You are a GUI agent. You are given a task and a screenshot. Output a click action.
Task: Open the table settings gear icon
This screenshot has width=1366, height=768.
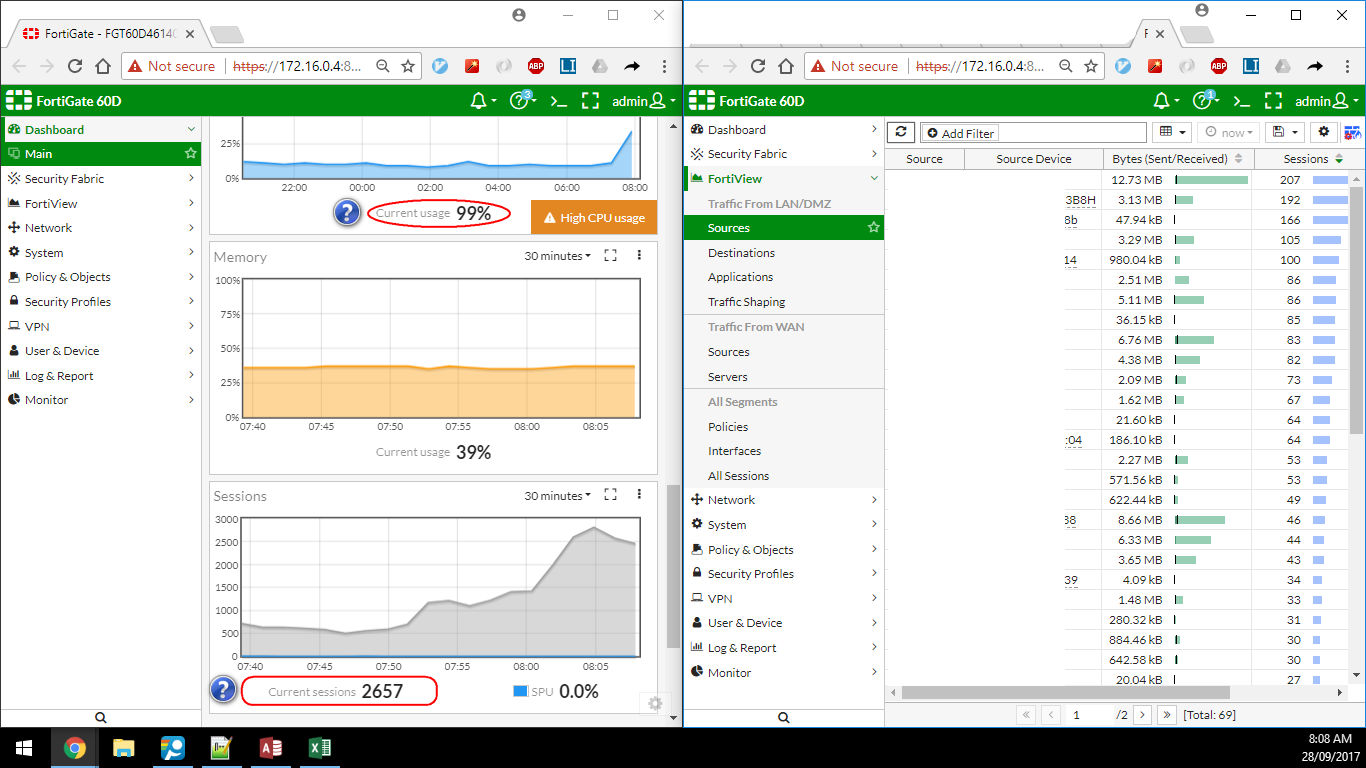coord(1322,131)
